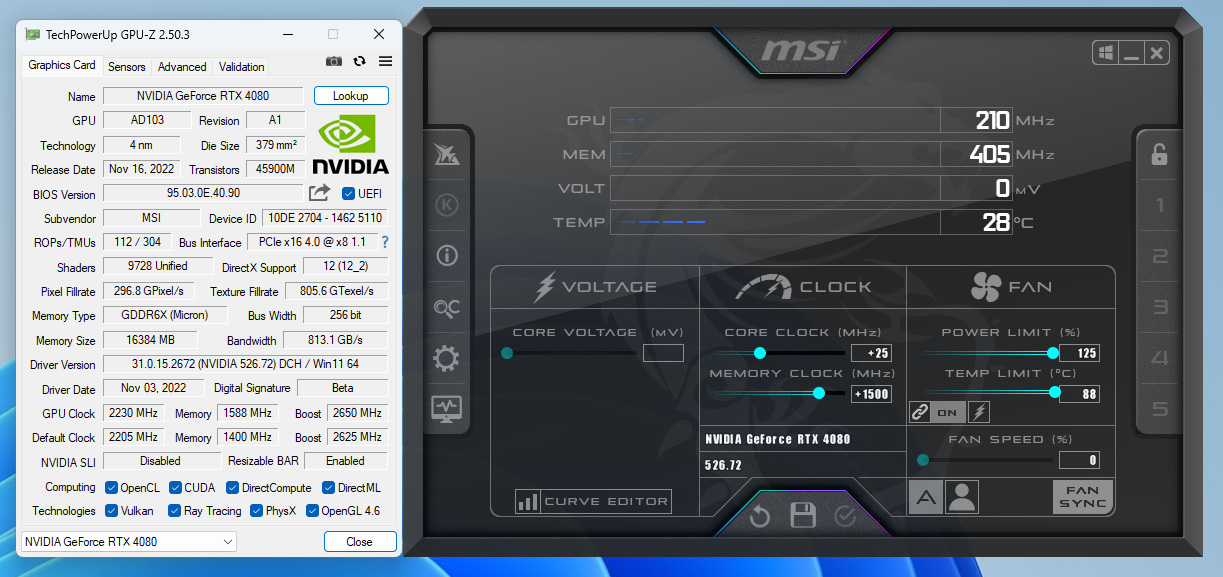
Task: Select profile slot 1 in Afterburner
Action: pyautogui.click(x=1160, y=205)
